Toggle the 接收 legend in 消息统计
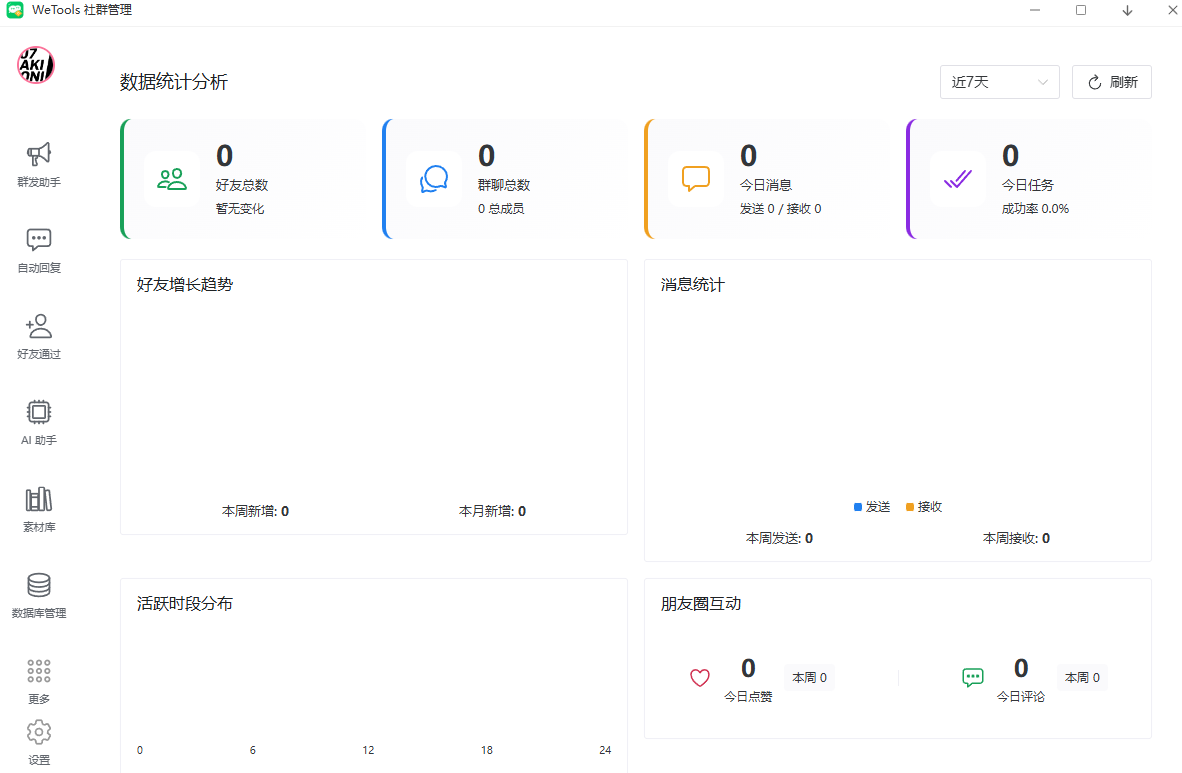1182x773 pixels. click(923, 507)
